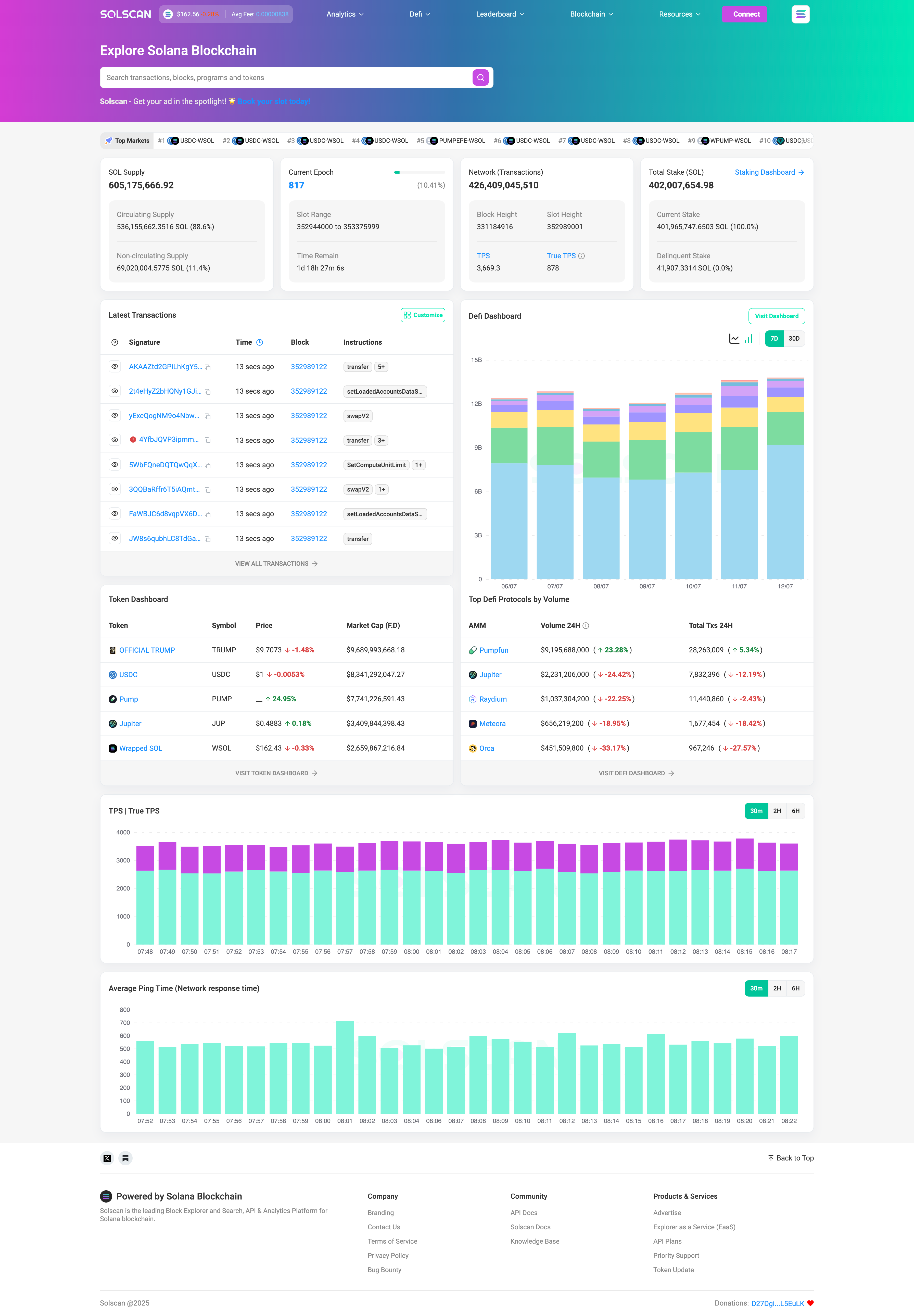Click Back to Top

791,1158
